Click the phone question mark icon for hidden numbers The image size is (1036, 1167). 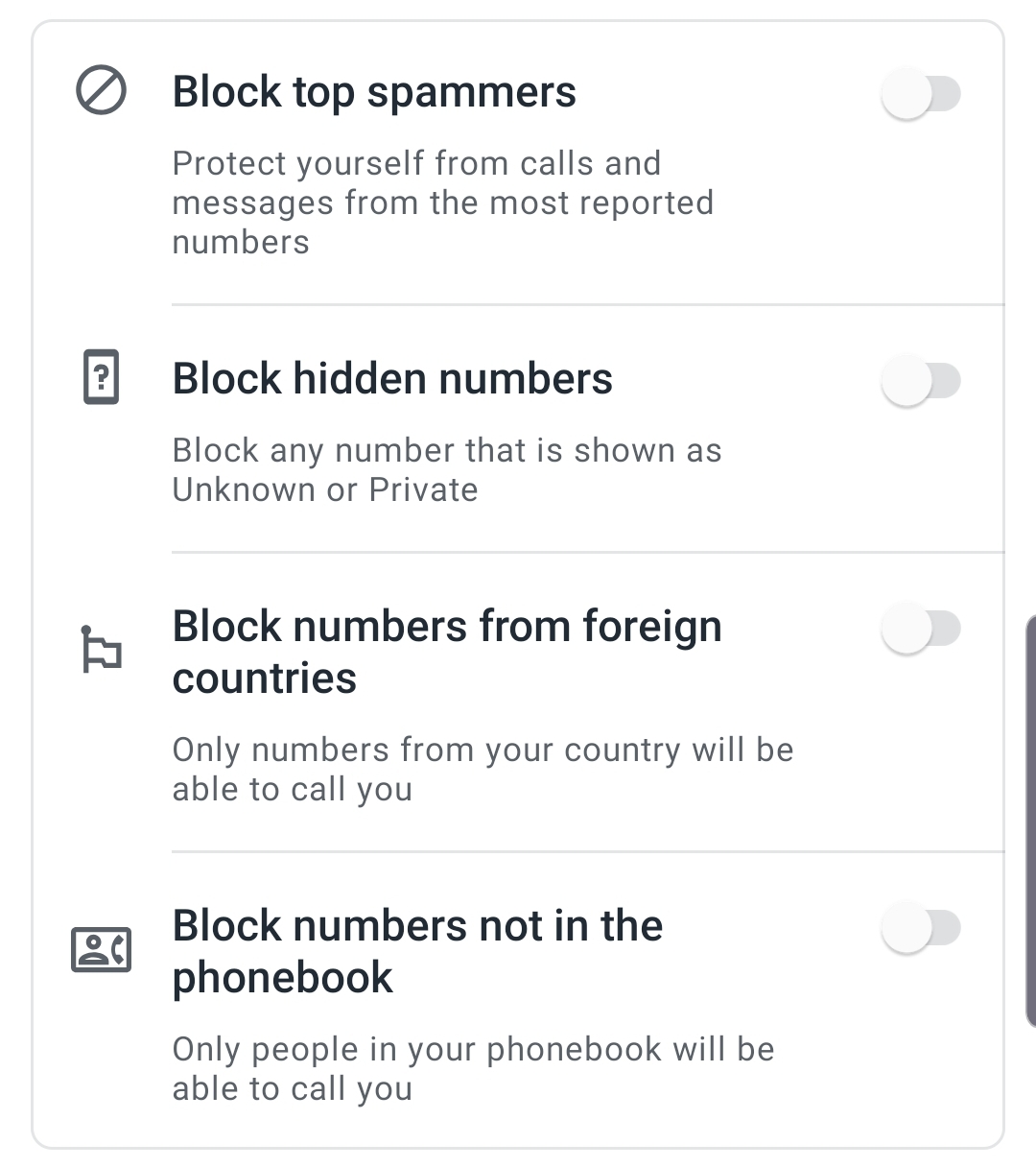[101, 377]
